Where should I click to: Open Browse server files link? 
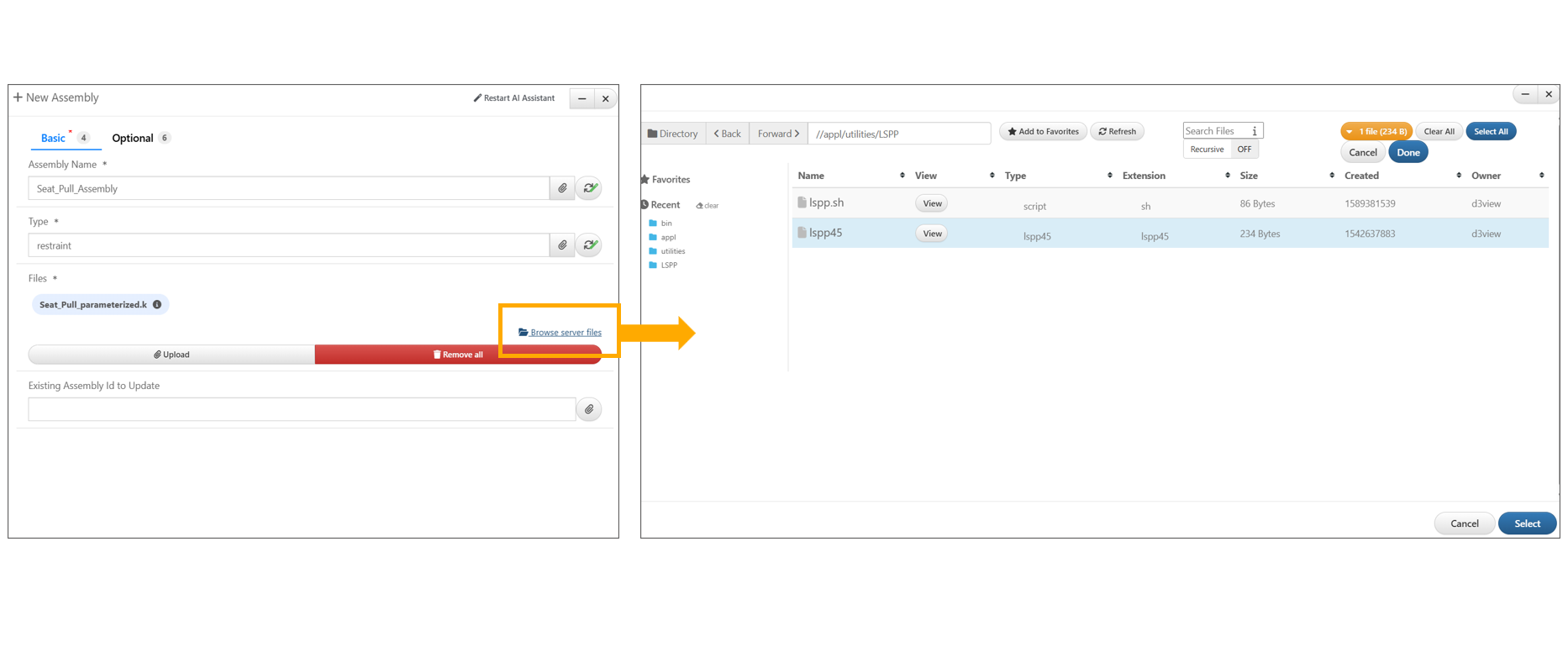coord(560,333)
